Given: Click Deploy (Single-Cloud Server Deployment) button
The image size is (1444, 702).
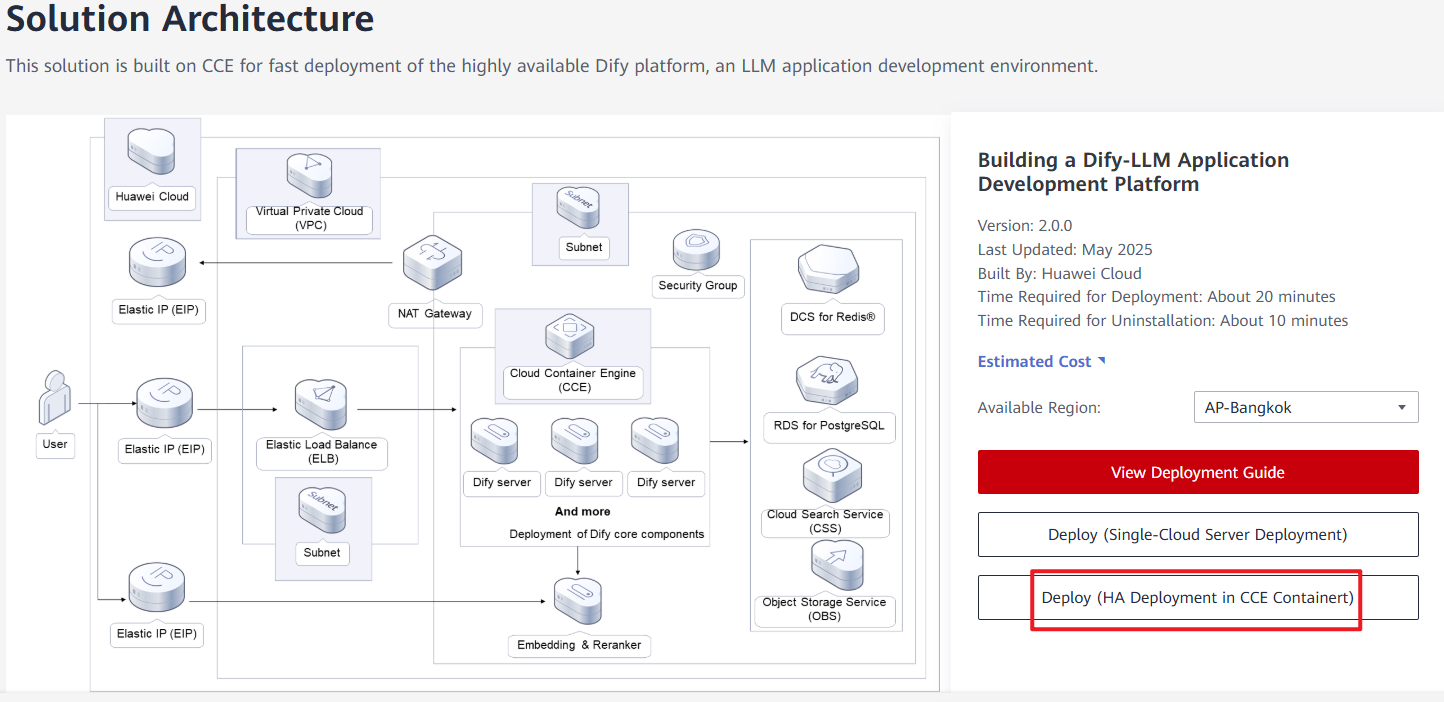Looking at the screenshot, I should point(1198,535).
